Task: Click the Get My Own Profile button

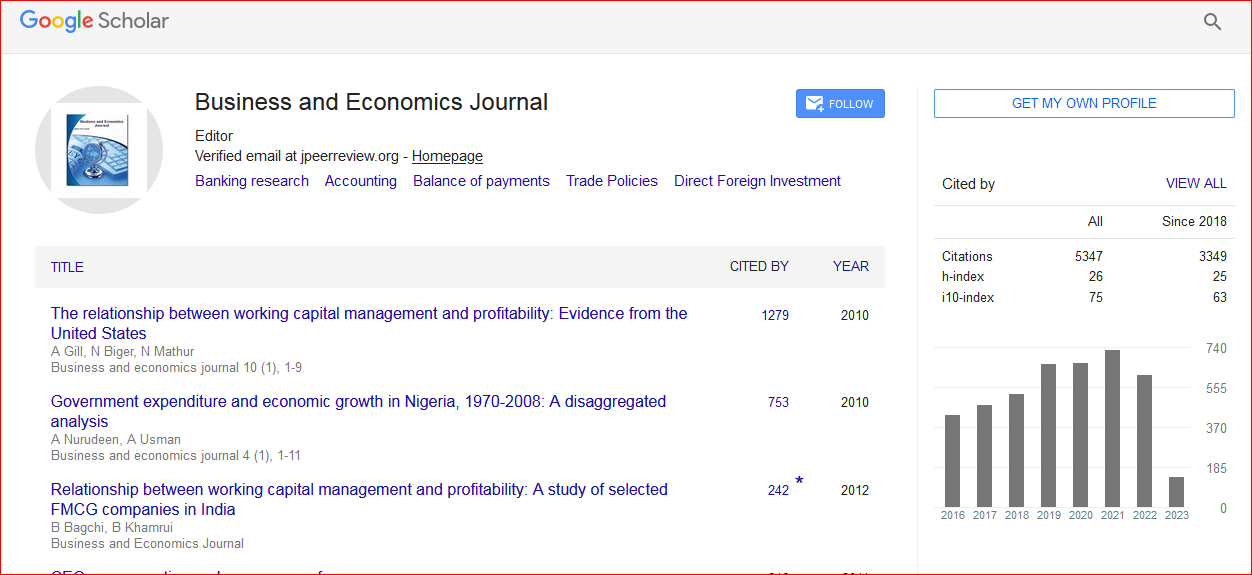Action: pyautogui.click(x=1084, y=103)
